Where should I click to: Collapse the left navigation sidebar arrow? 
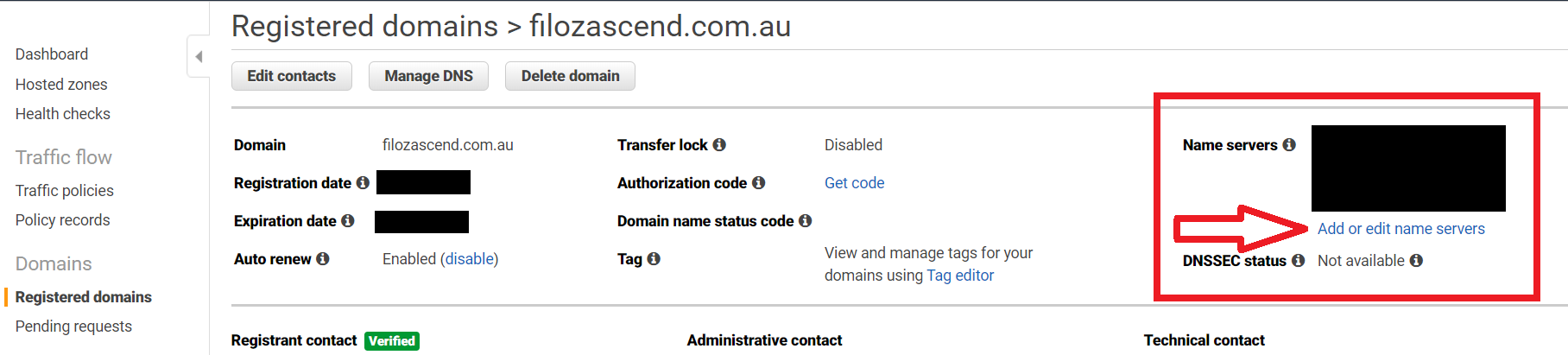(x=199, y=57)
